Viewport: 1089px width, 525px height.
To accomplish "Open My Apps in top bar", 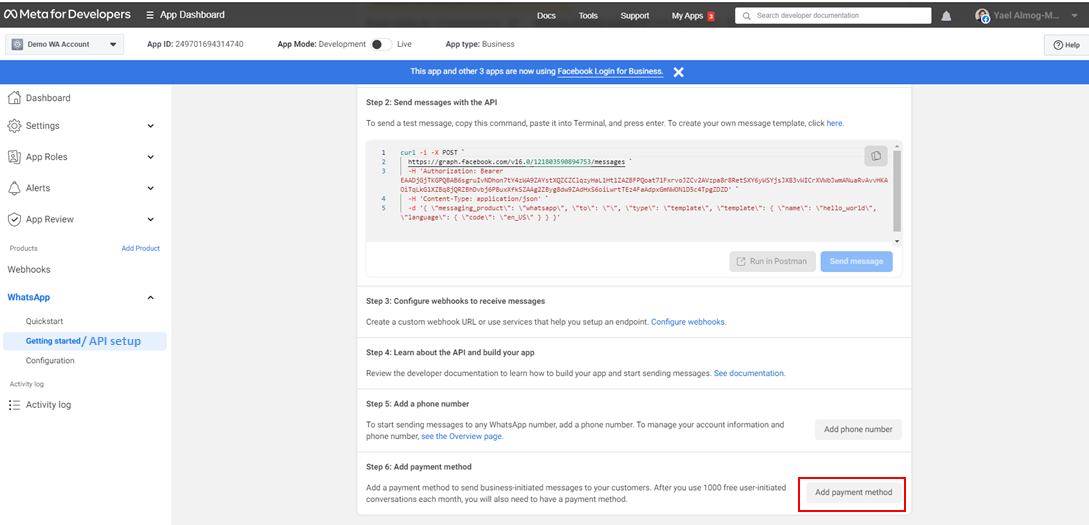I will 688,15.
